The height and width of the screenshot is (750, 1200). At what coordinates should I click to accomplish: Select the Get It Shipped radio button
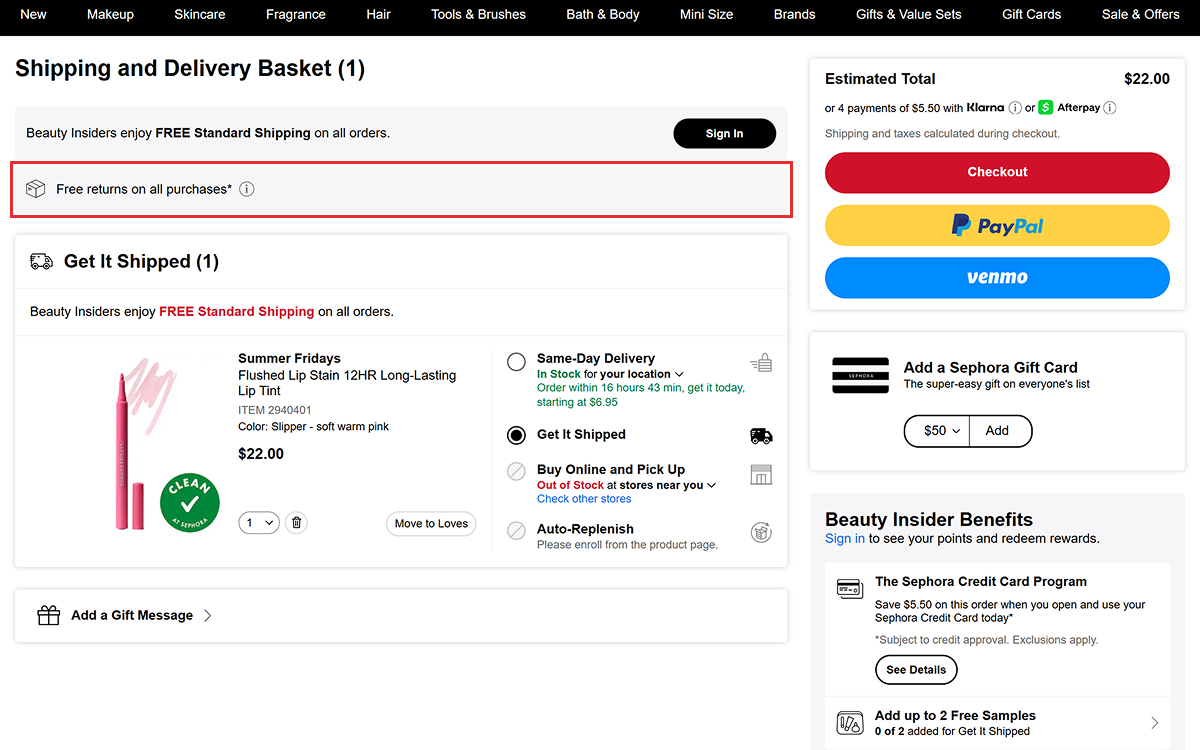[516, 434]
